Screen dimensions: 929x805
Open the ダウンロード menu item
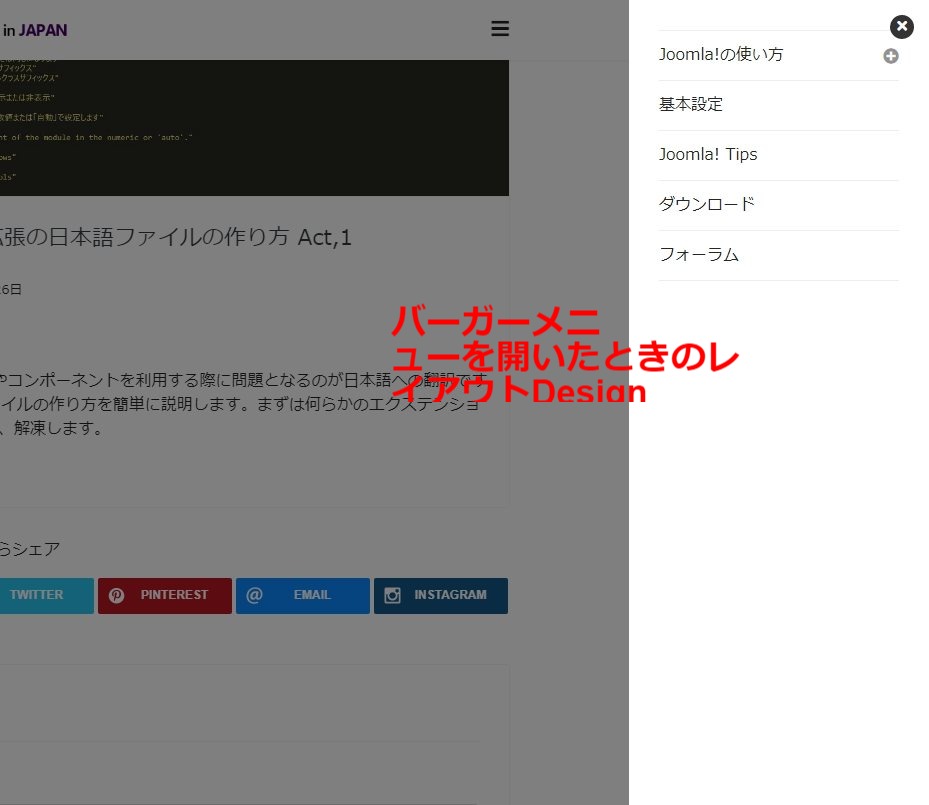706,205
